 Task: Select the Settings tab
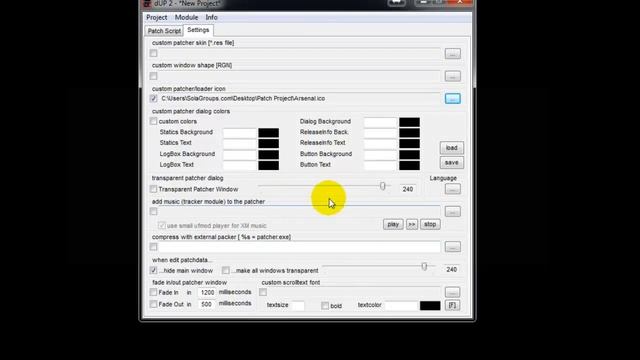(x=198, y=30)
